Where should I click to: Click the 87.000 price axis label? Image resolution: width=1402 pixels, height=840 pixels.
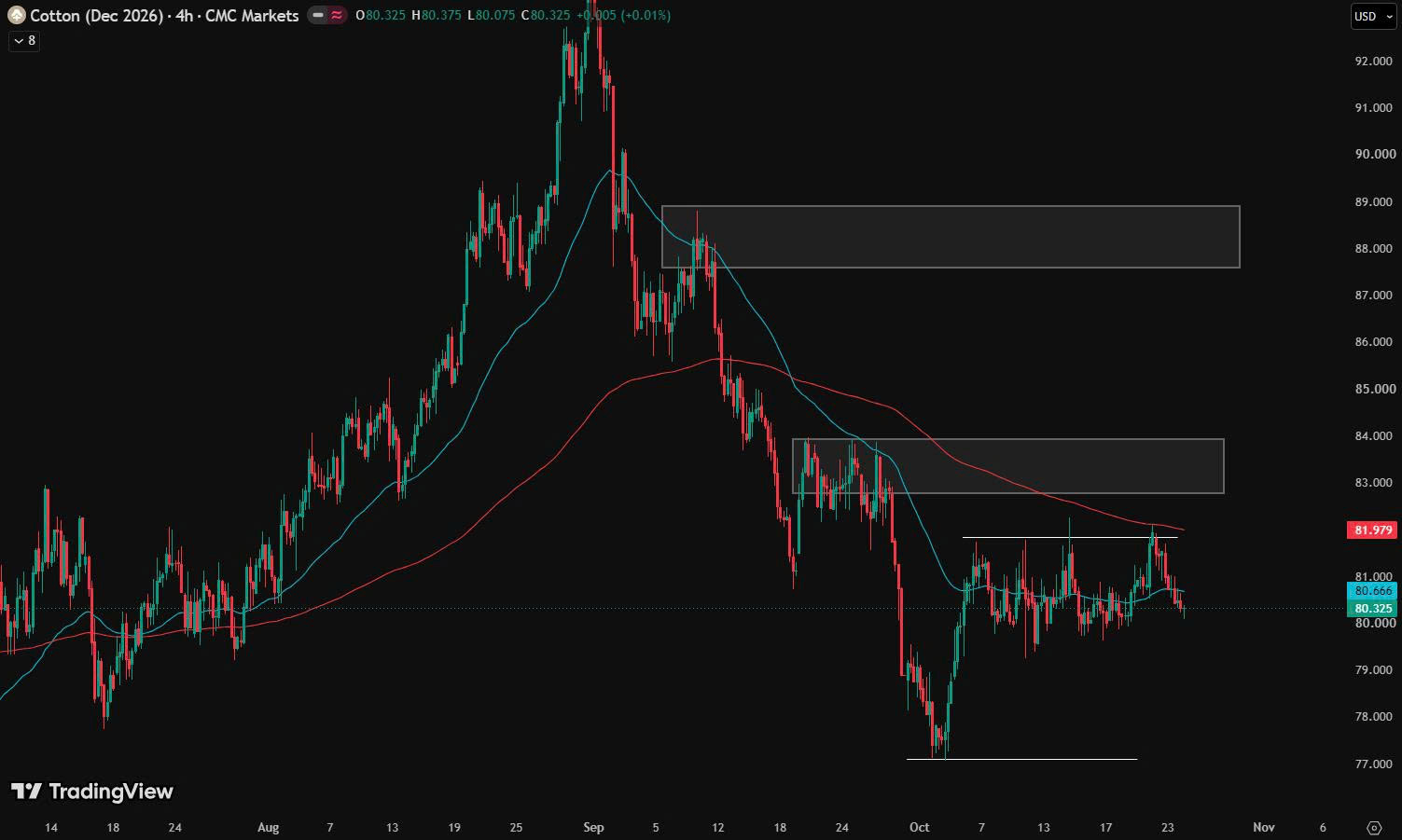1375,296
